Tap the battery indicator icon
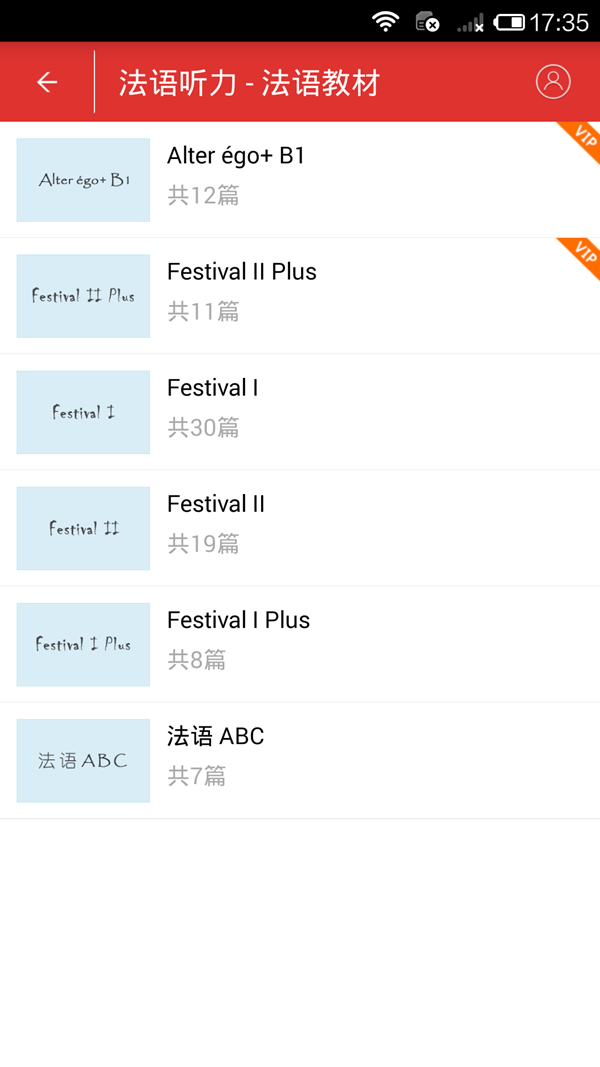This screenshot has height=1067, width=600. 509,22
